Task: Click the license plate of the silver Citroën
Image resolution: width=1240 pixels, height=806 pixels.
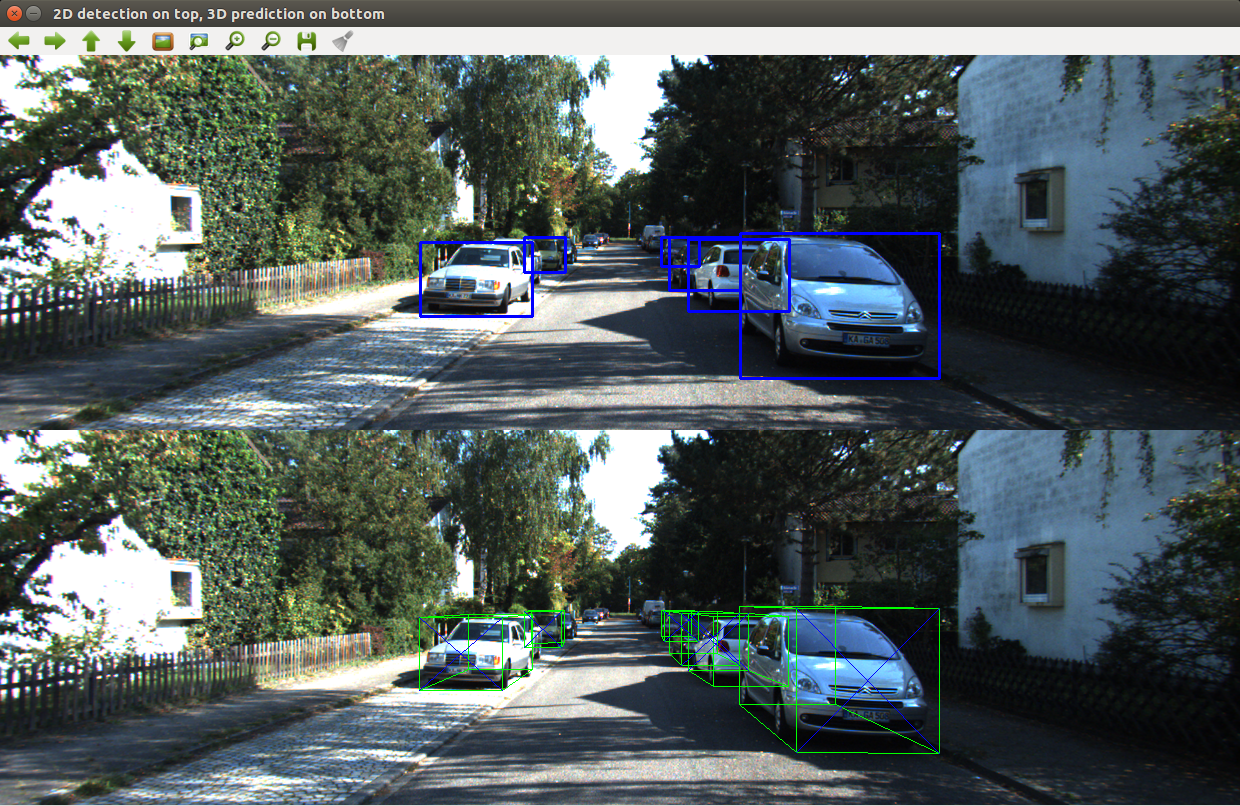Action: pyautogui.click(x=869, y=340)
